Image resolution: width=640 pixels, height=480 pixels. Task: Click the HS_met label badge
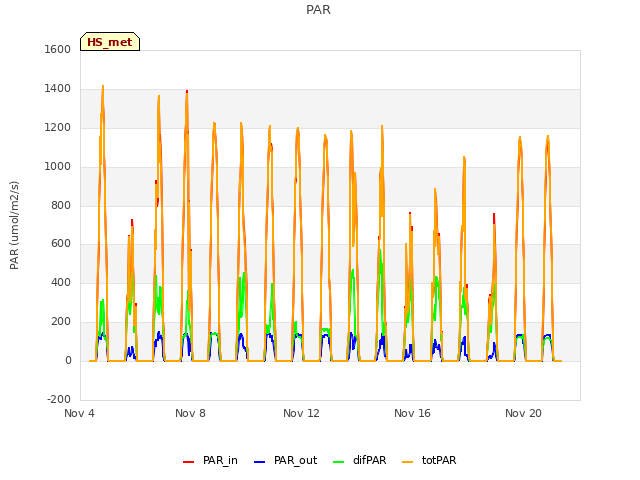click(110, 42)
